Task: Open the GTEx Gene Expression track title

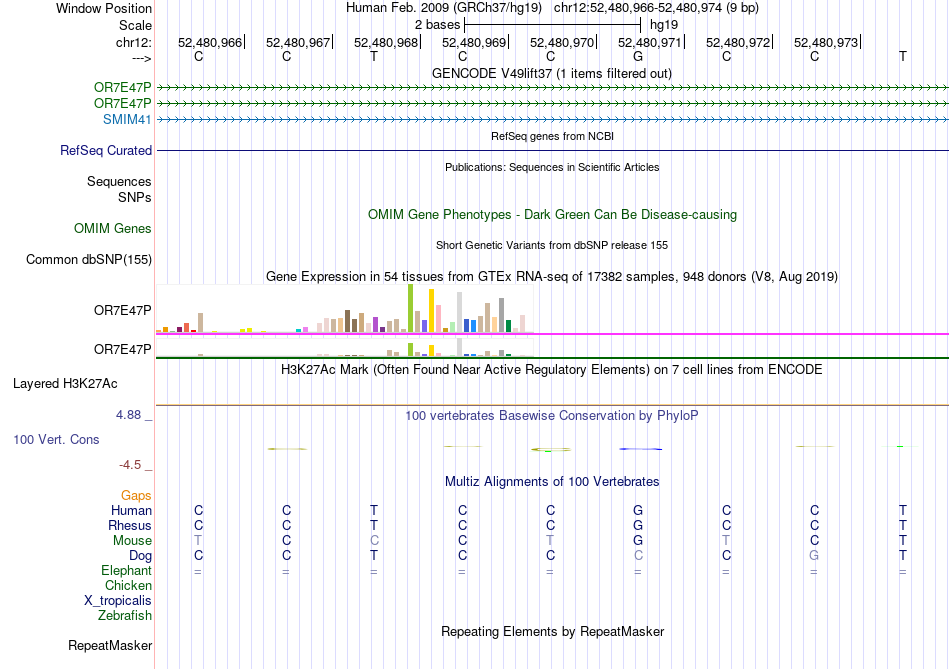Action: click(551, 276)
